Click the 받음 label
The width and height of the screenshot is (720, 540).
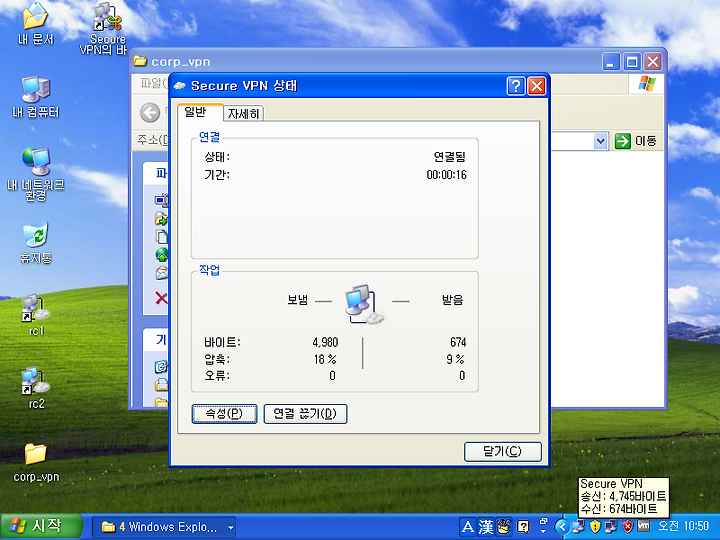(452, 300)
